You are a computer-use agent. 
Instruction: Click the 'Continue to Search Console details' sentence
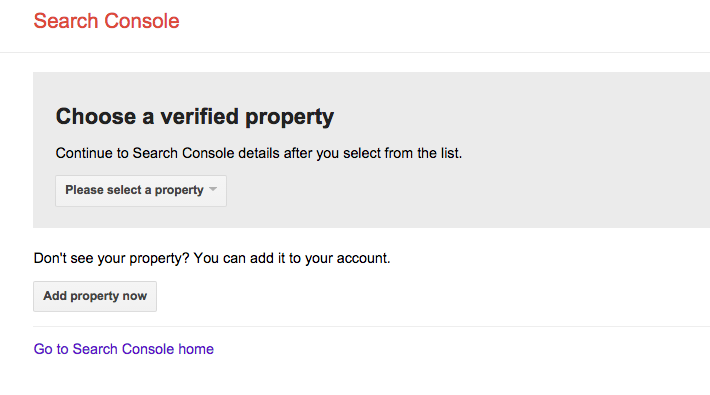[x=259, y=153]
